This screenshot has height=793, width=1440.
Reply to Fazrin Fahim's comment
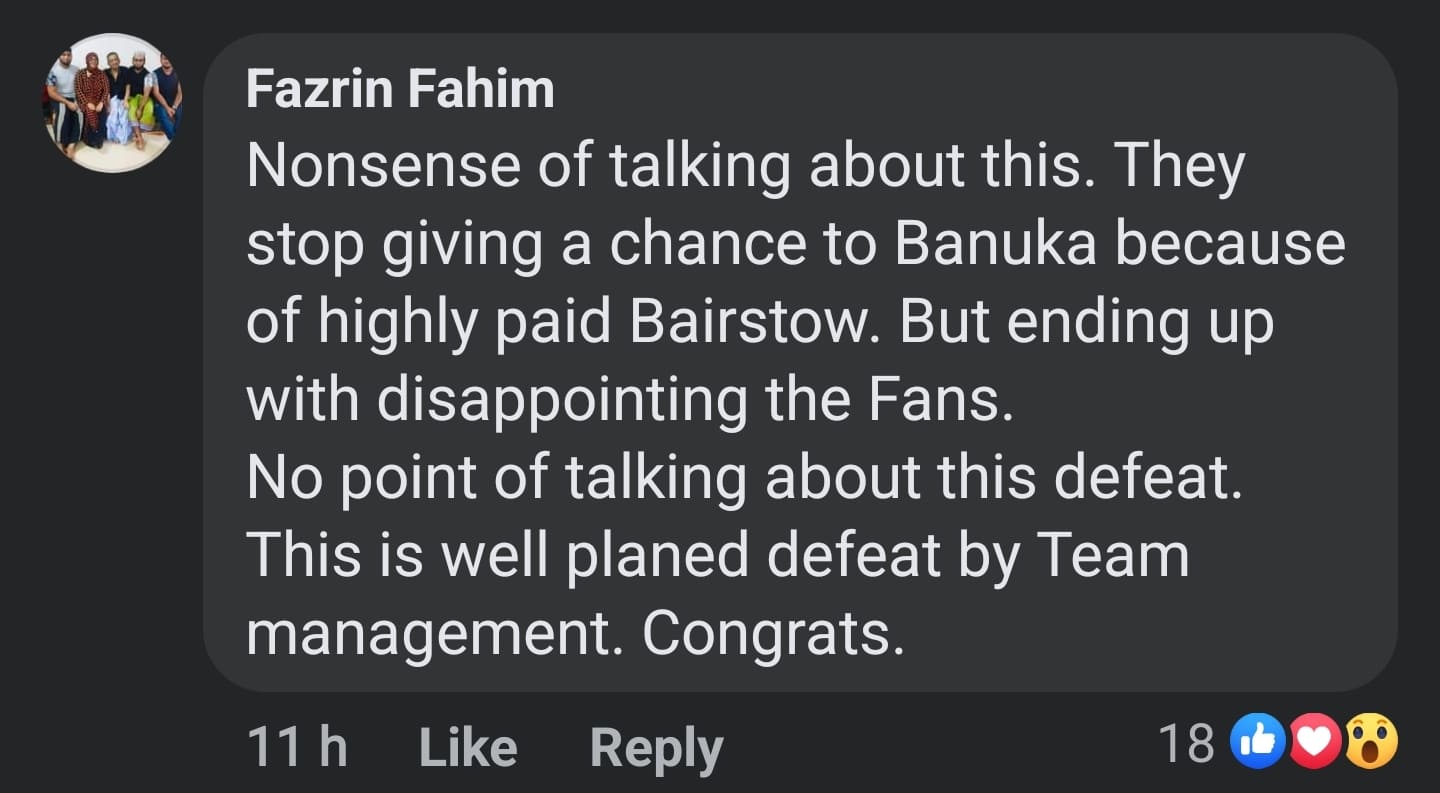[656, 748]
